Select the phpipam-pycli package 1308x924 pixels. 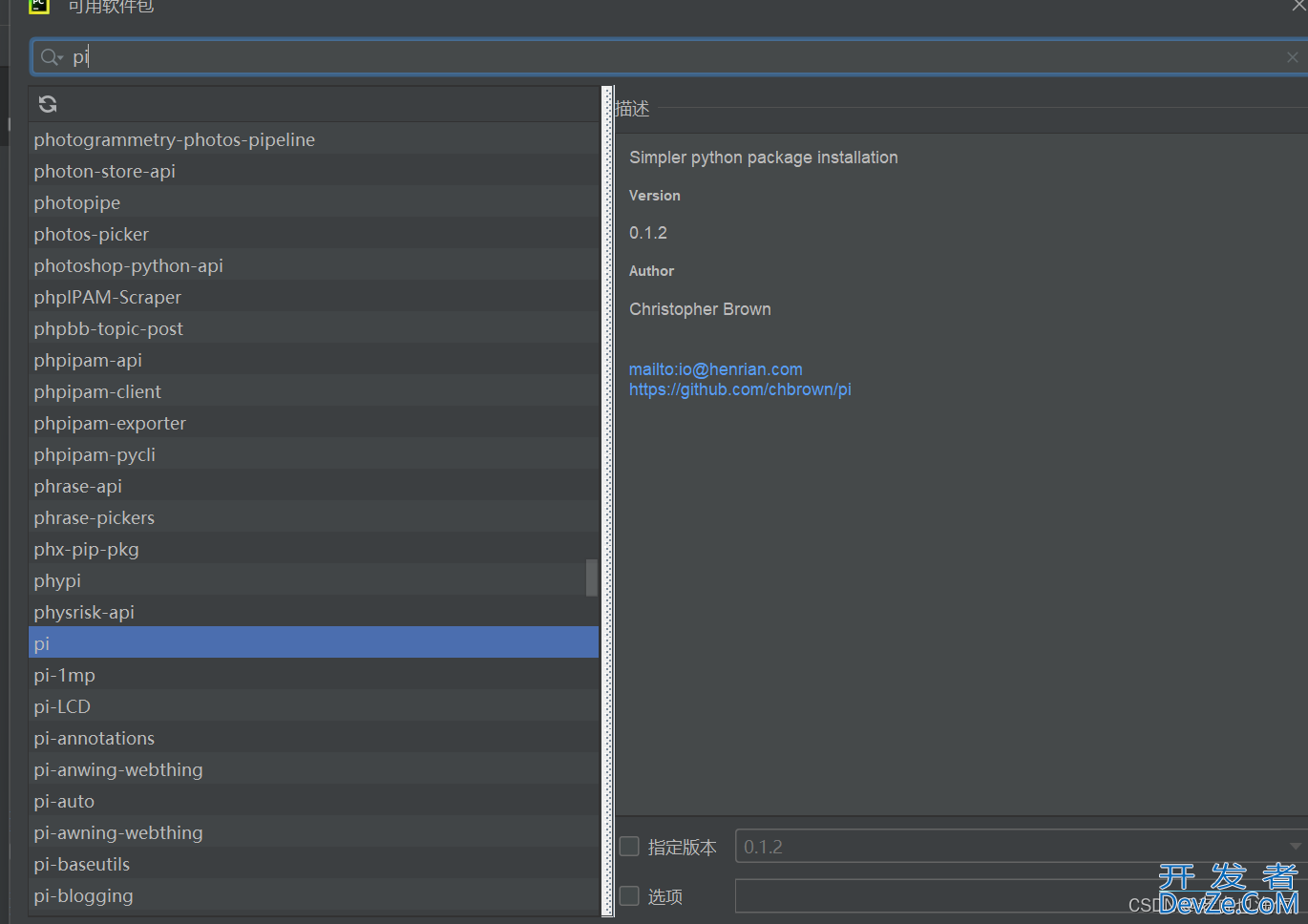click(313, 454)
